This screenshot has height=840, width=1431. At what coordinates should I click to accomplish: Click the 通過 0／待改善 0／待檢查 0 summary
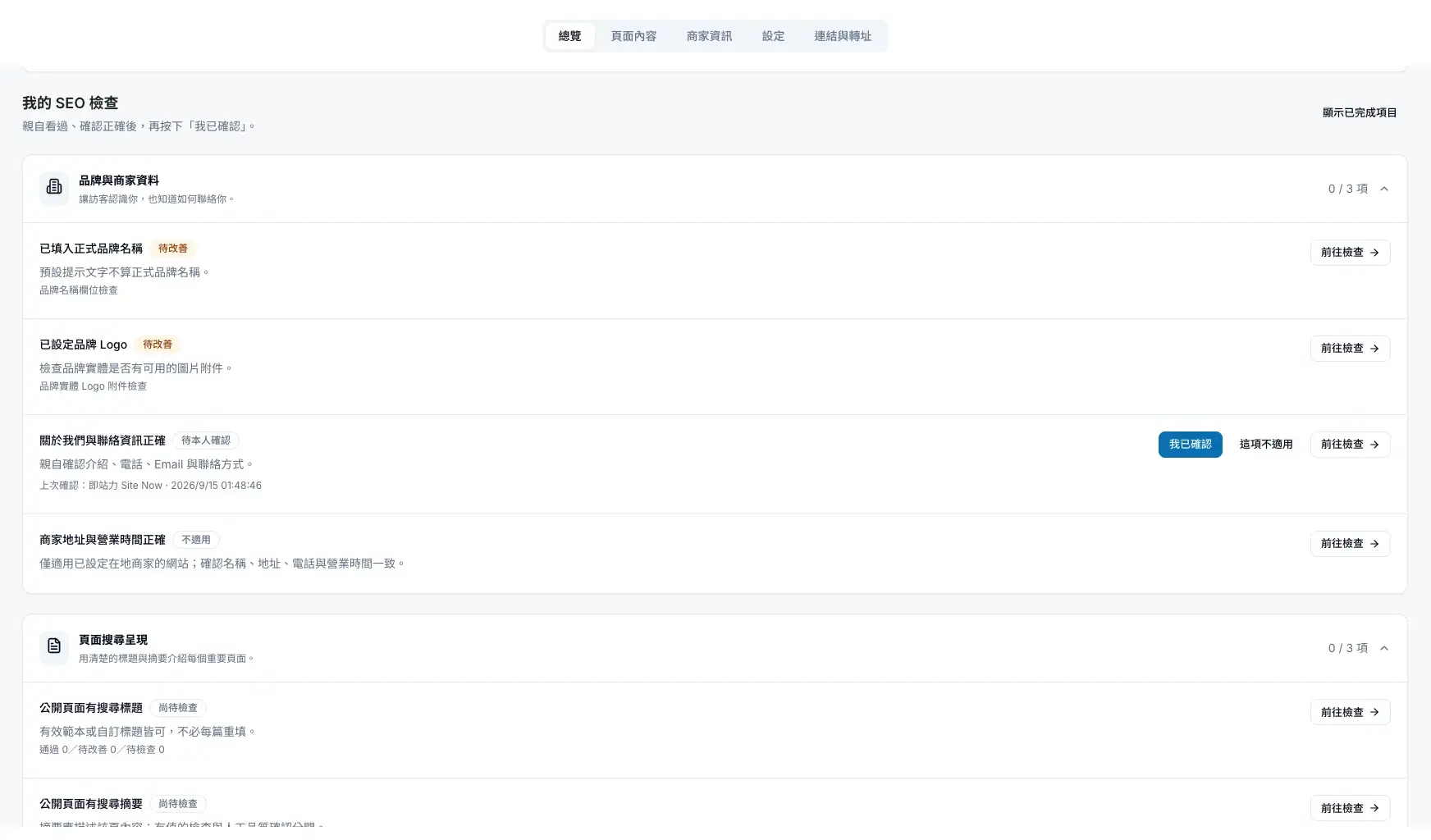coord(103,750)
